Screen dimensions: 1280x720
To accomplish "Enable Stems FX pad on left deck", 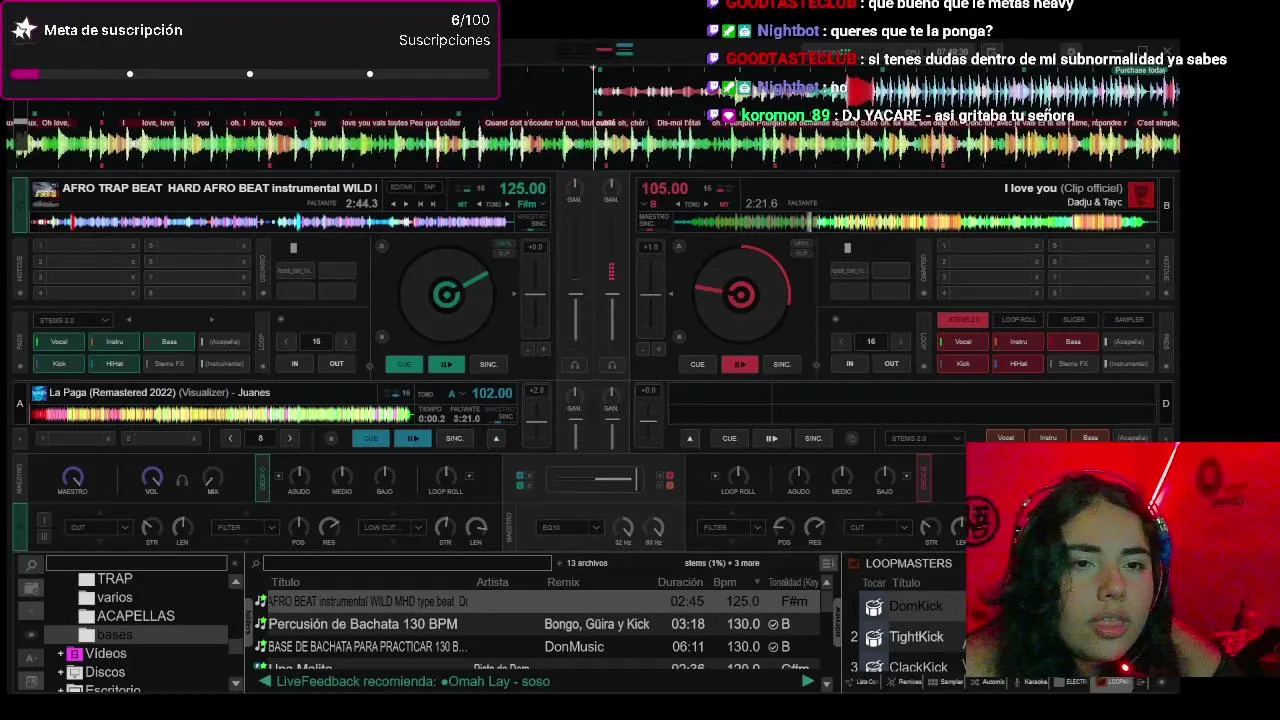I will click(x=169, y=364).
